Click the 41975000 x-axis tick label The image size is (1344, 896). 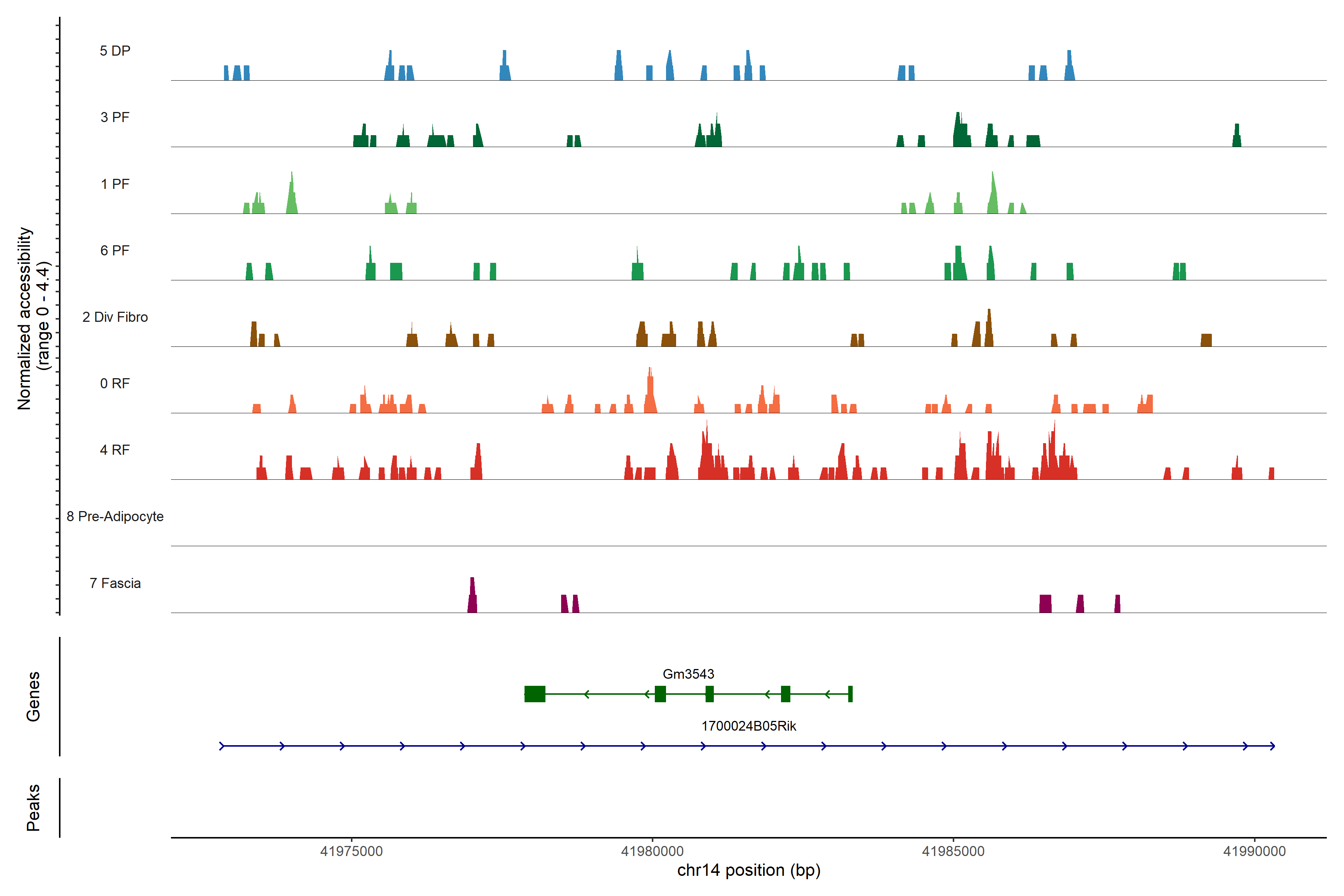click(351, 851)
